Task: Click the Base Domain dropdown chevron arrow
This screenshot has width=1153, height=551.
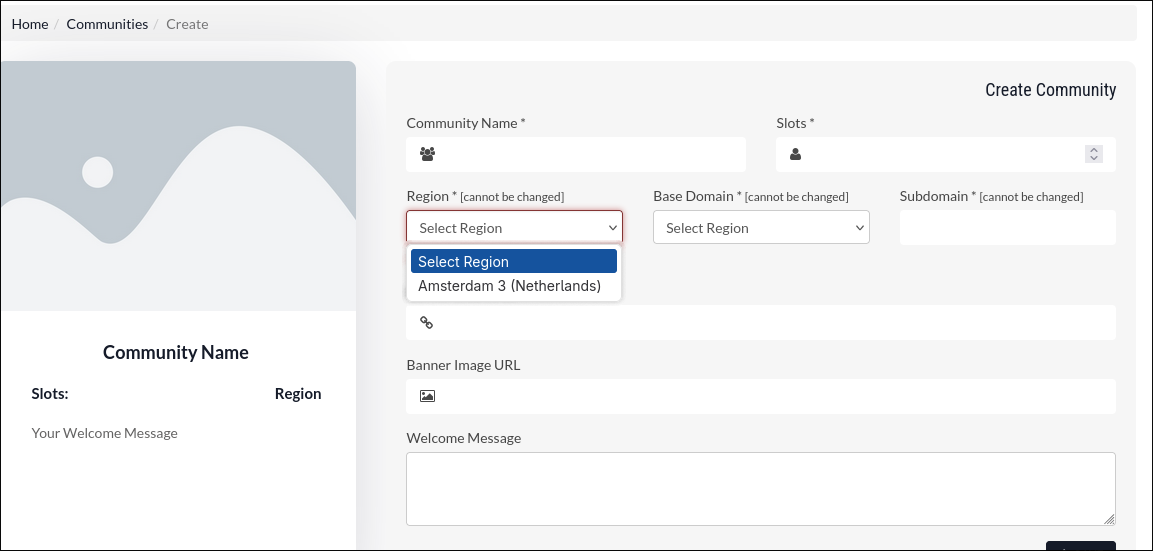Action: pyautogui.click(x=859, y=227)
